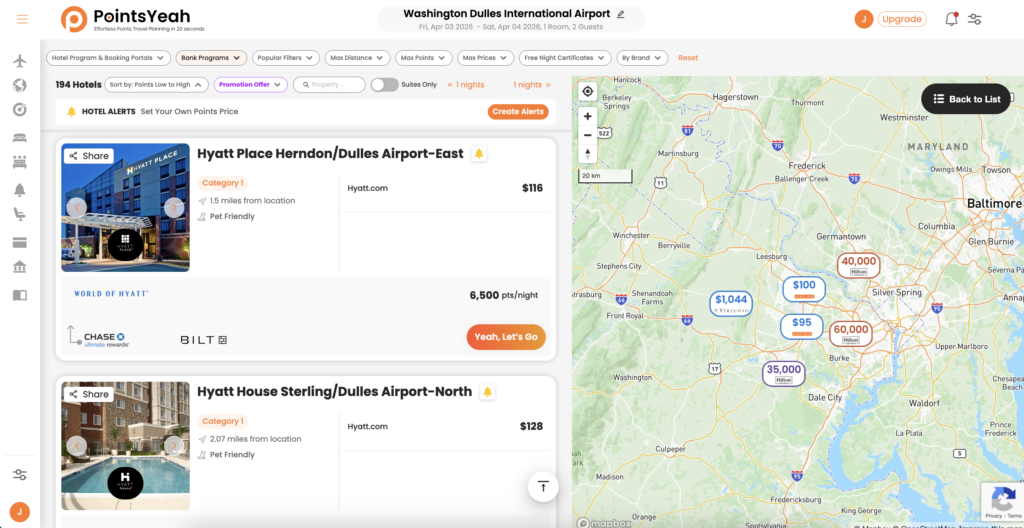
Task: Open the bank building sidebar icon
Action: click(x=20, y=267)
